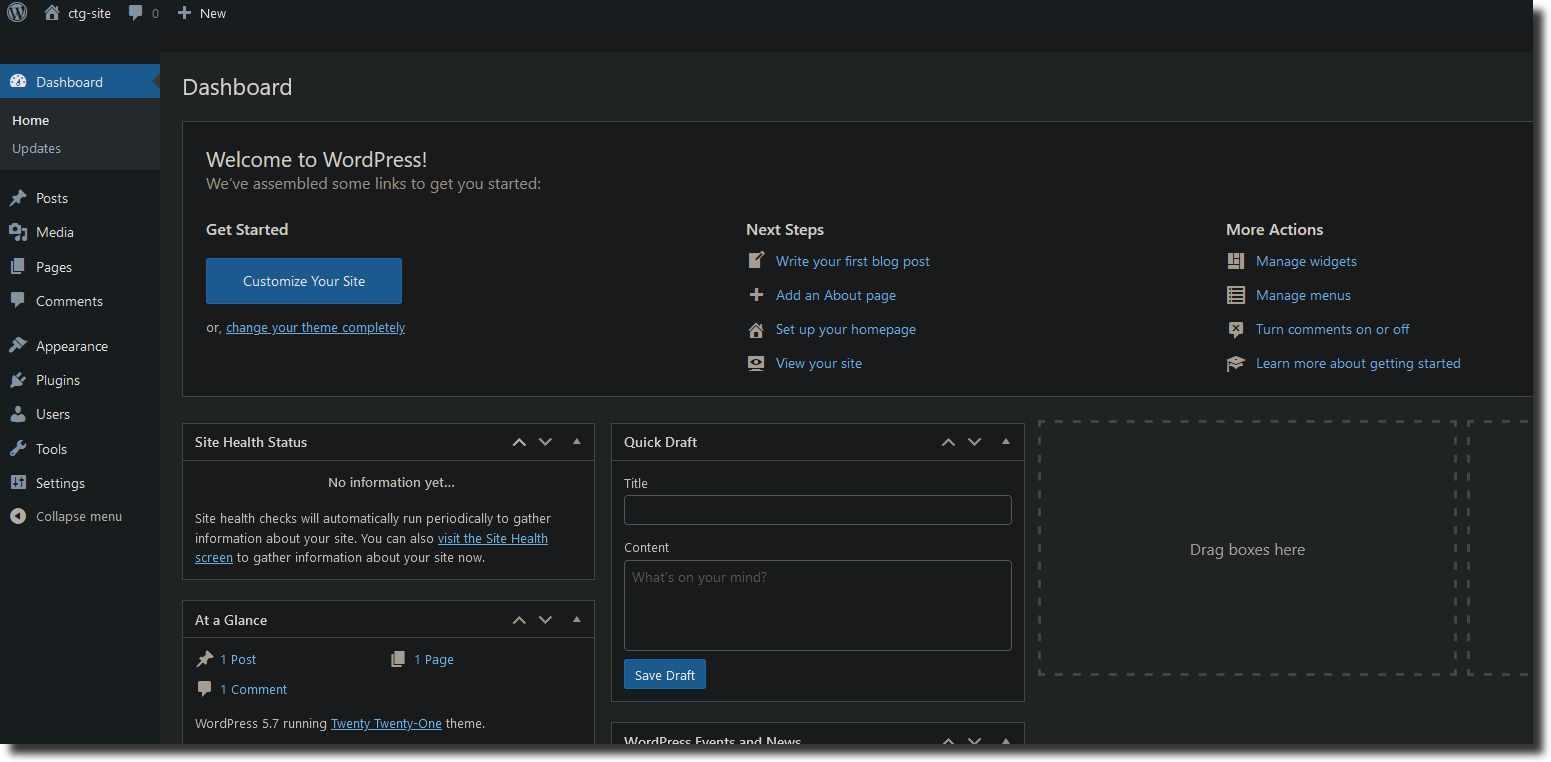
Task: Open the Comments menu in sidebar
Action: (80, 301)
